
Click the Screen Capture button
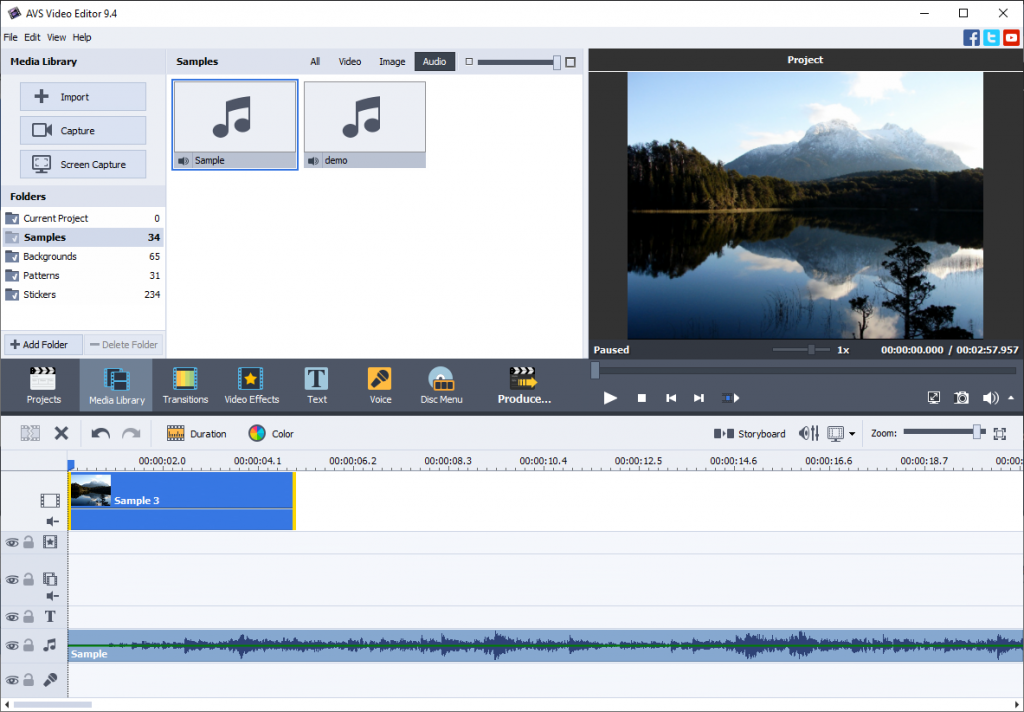tap(83, 164)
